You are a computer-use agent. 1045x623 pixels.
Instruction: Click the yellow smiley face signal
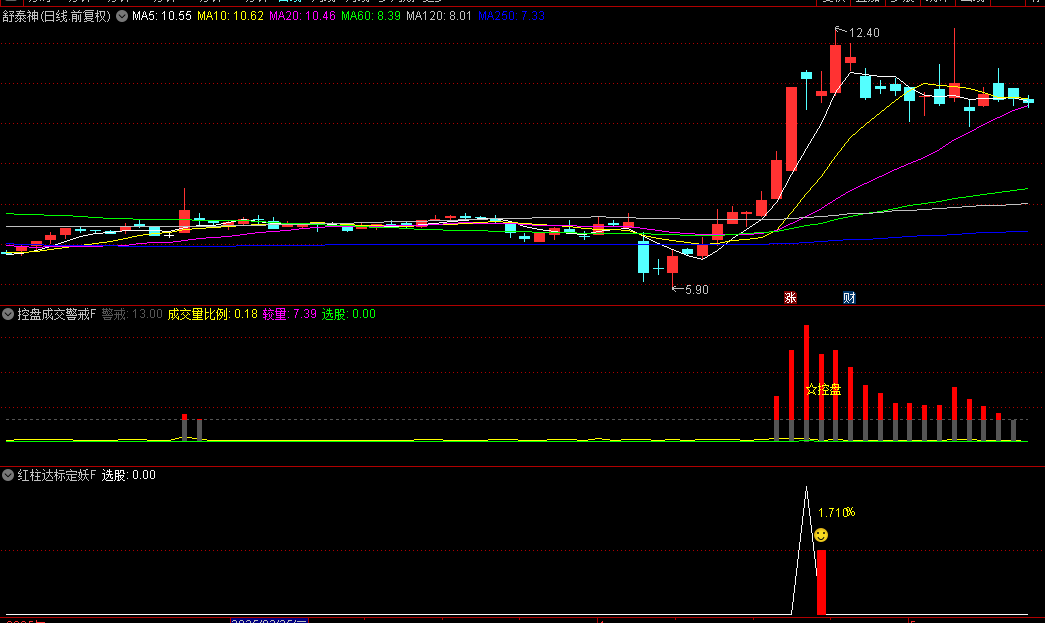click(x=821, y=536)
